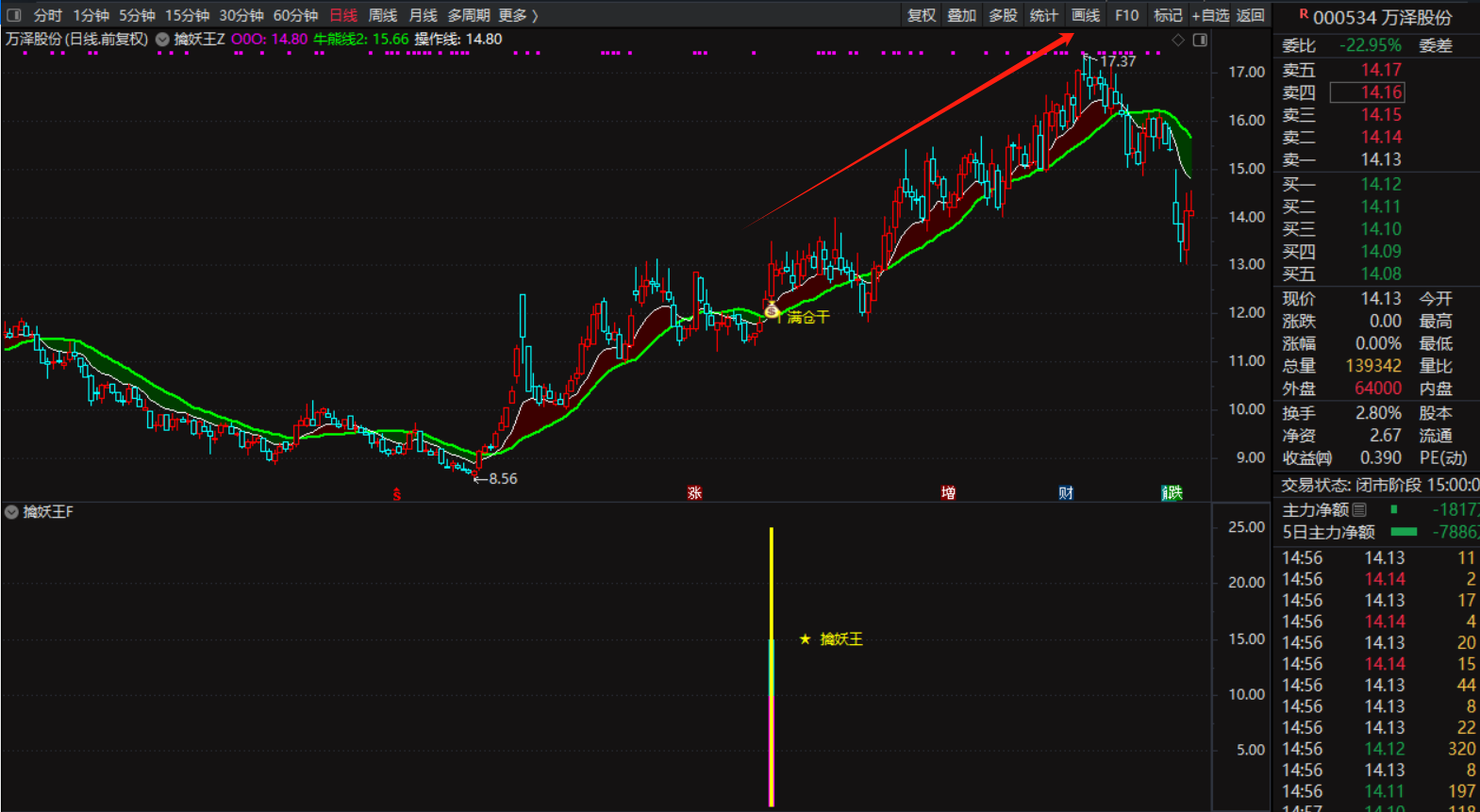
Task: Click the 满仓干 money bag signal icon
Action: [772, 309]
